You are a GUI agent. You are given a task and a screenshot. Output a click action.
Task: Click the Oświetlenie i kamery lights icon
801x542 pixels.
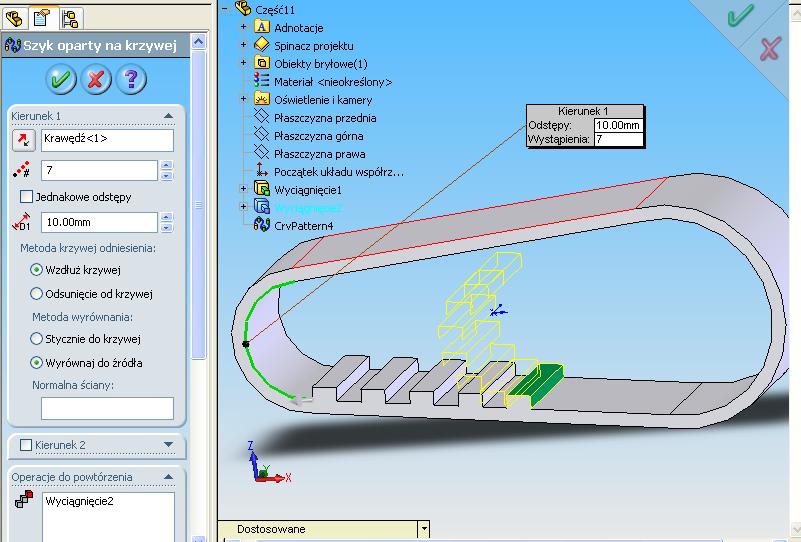(262, 98)
